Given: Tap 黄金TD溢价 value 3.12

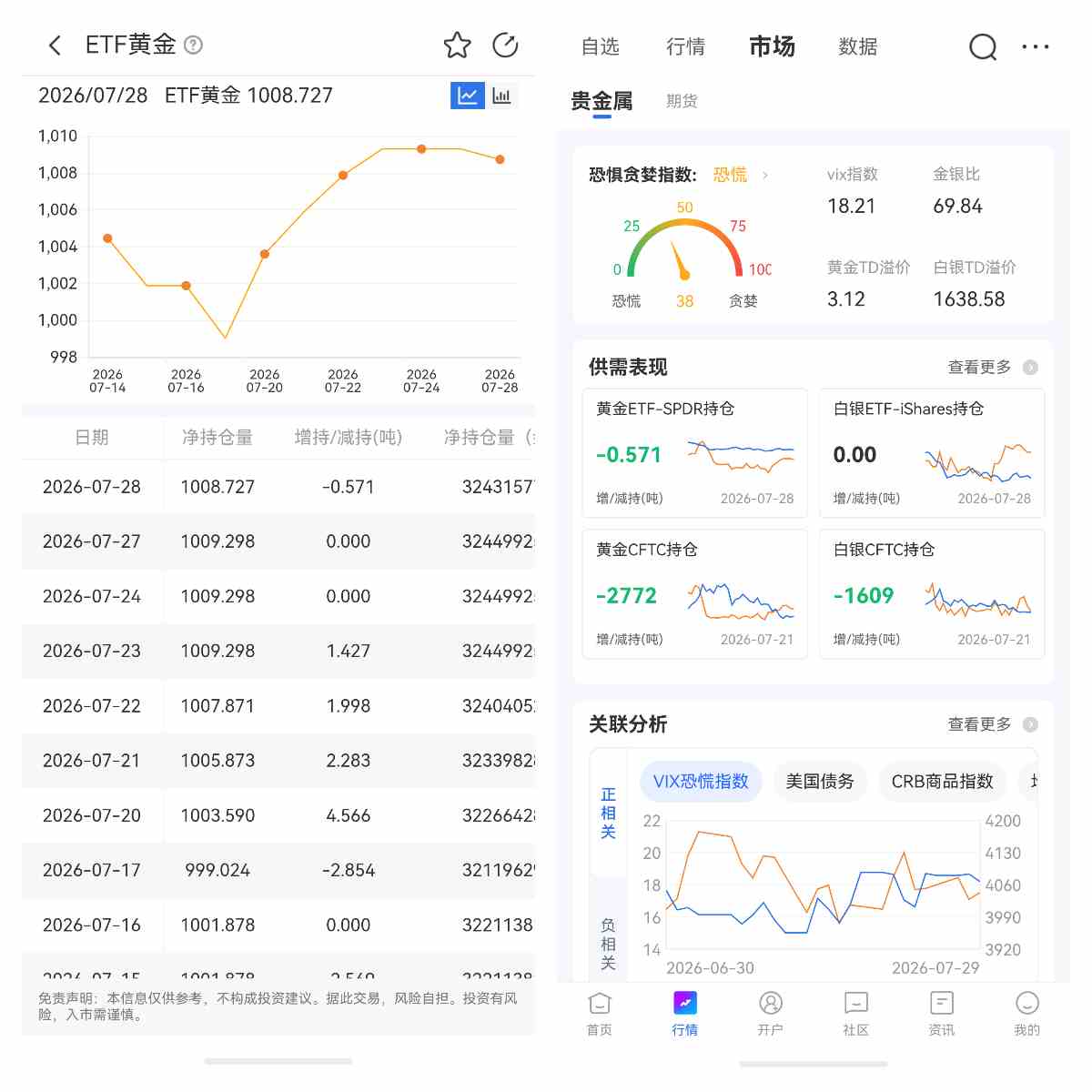Looking at the screenshot, I should coord(845,299).
